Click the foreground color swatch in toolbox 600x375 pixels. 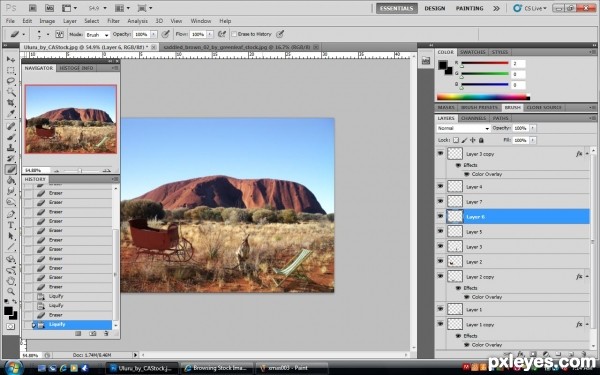pyautogui.click(x=8, y=311)
